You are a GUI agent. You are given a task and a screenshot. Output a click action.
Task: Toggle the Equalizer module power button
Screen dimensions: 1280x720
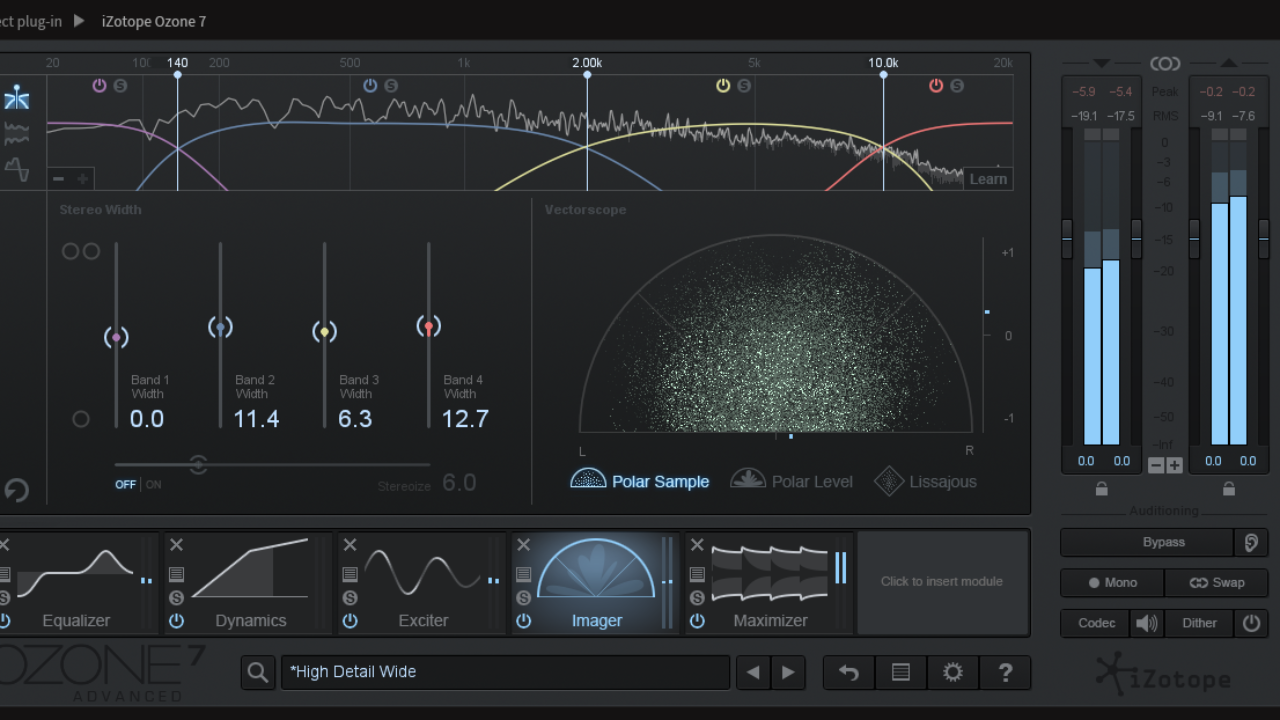[x=5, y=621]
